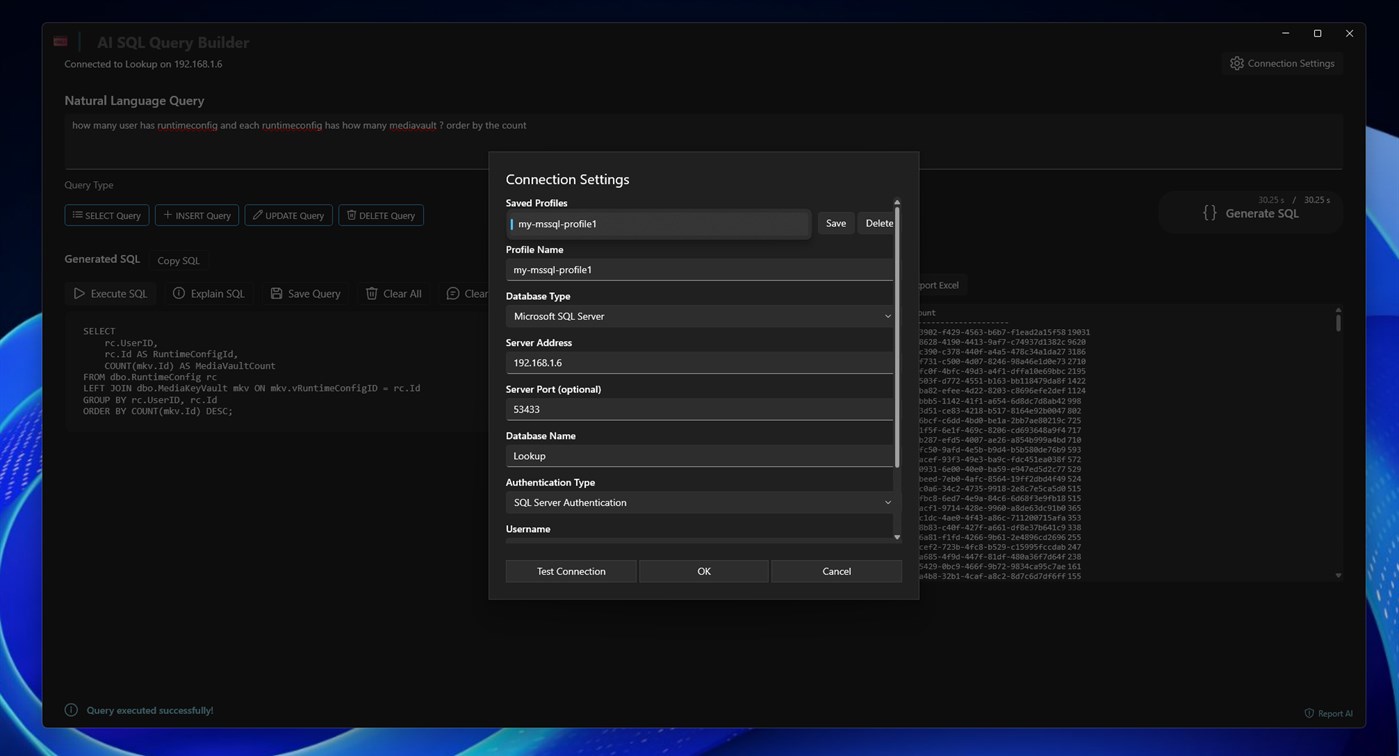1399x756 pixels.
Task: Click the Connection Settings dialog scrollbar thumb
Action: (x=897, y=337)
